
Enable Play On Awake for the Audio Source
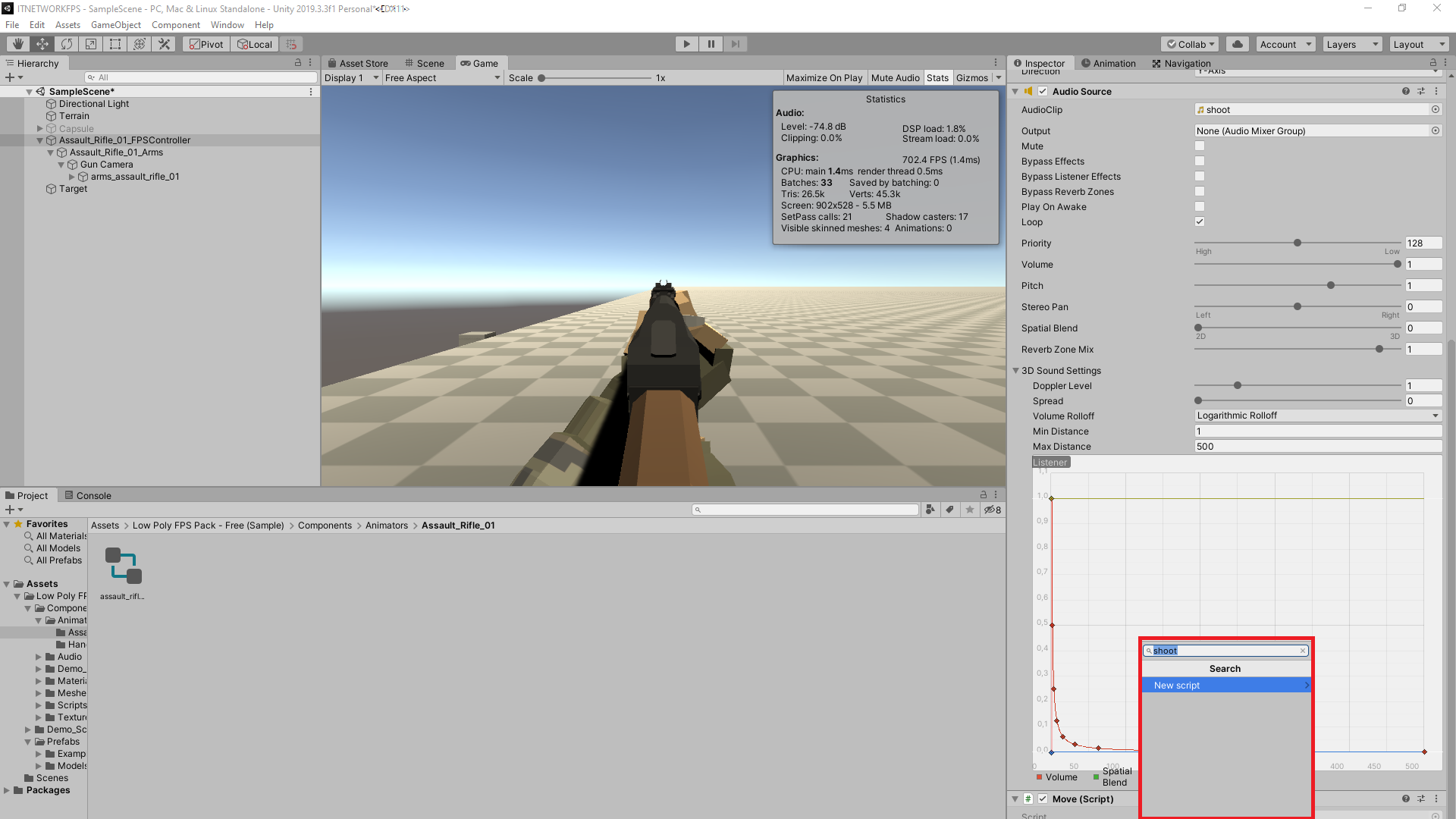point(1199,206)
